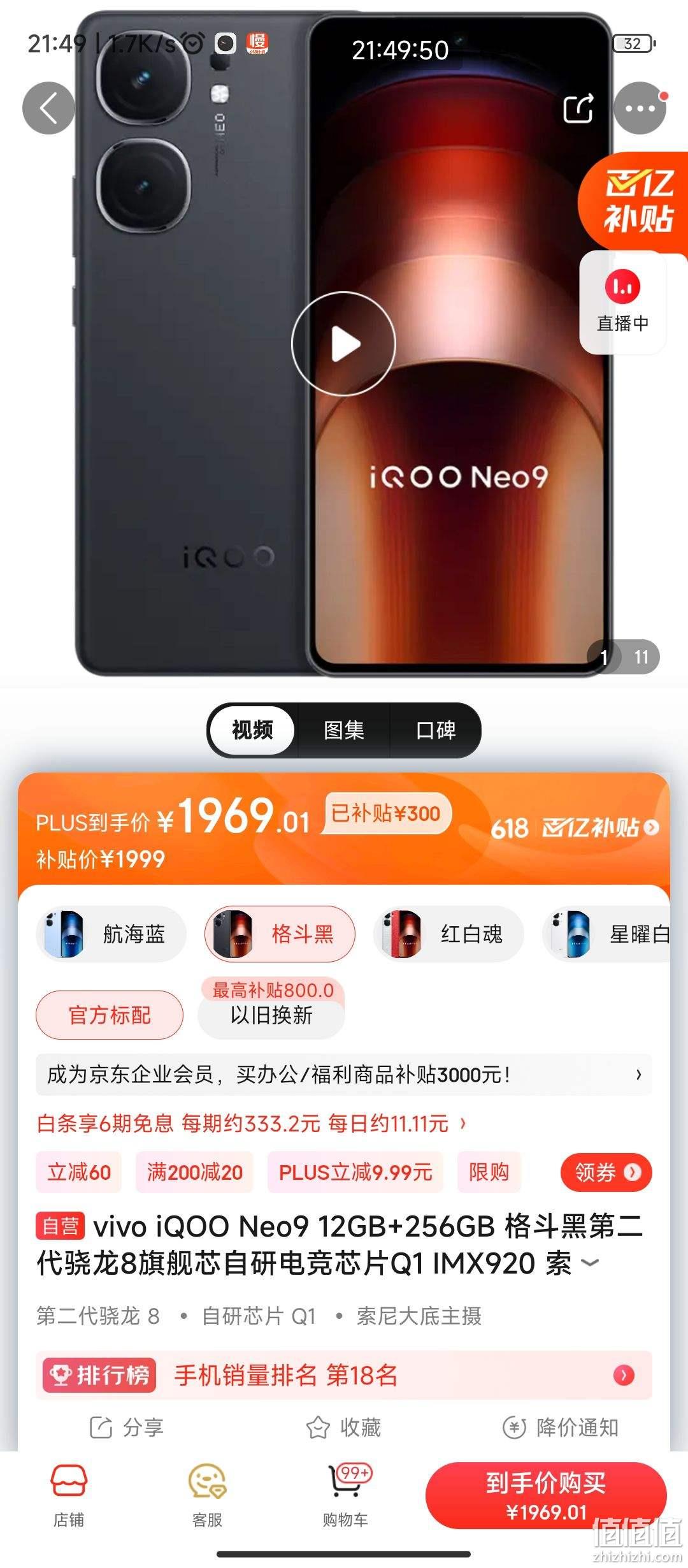Viewport: 688px width, 1568px height.
Task: Open the three-dot more options menu
Action: tap(640, 108)
